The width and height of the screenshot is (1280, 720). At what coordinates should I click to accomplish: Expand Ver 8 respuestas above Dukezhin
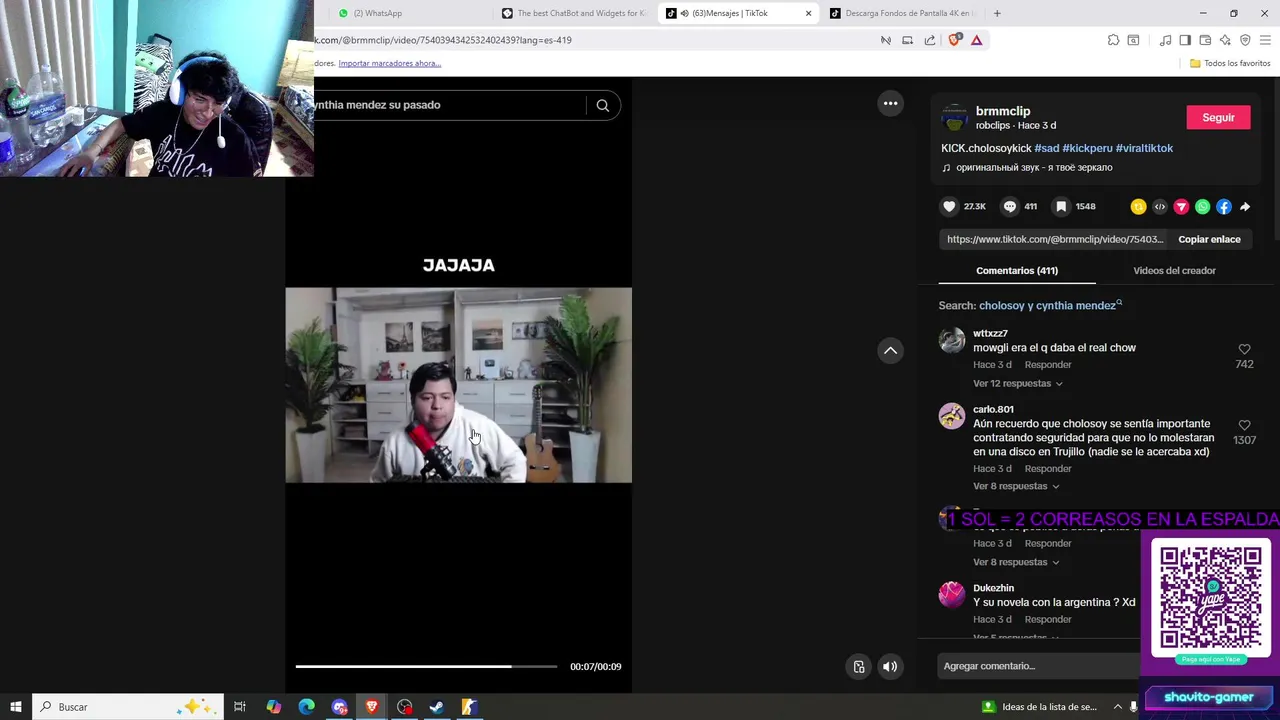[1016, 562]
